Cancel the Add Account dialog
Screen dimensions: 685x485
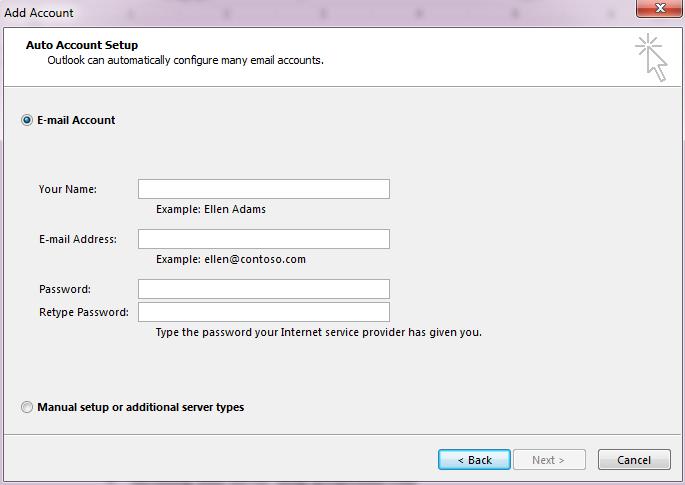(634, 460)
